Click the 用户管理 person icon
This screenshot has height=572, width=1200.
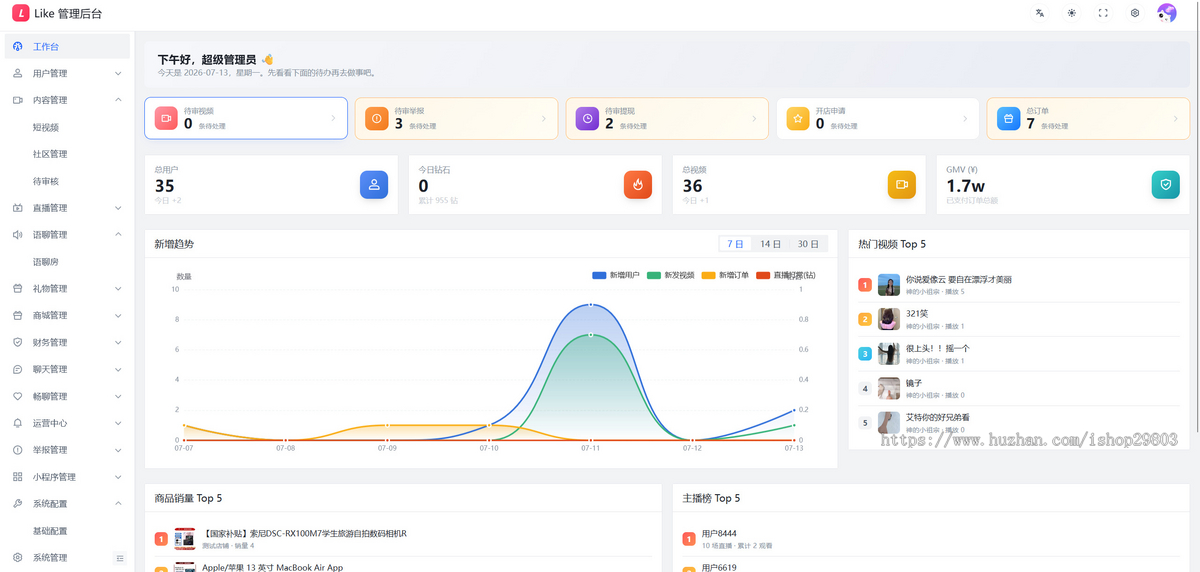click(x=18, y=74)
